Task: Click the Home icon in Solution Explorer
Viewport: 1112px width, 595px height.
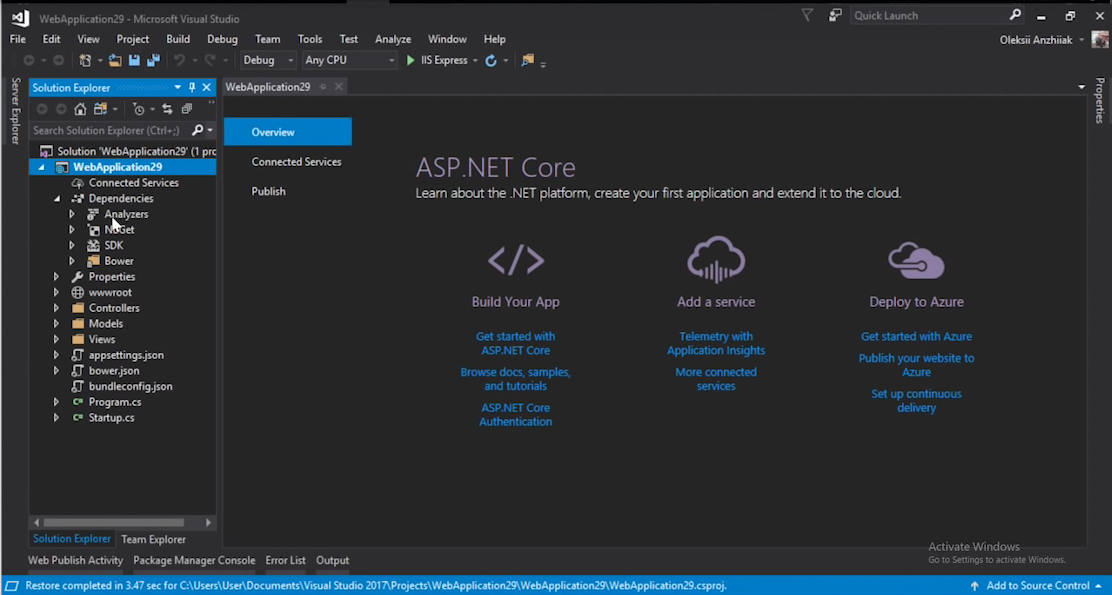Action: (81, 109)
